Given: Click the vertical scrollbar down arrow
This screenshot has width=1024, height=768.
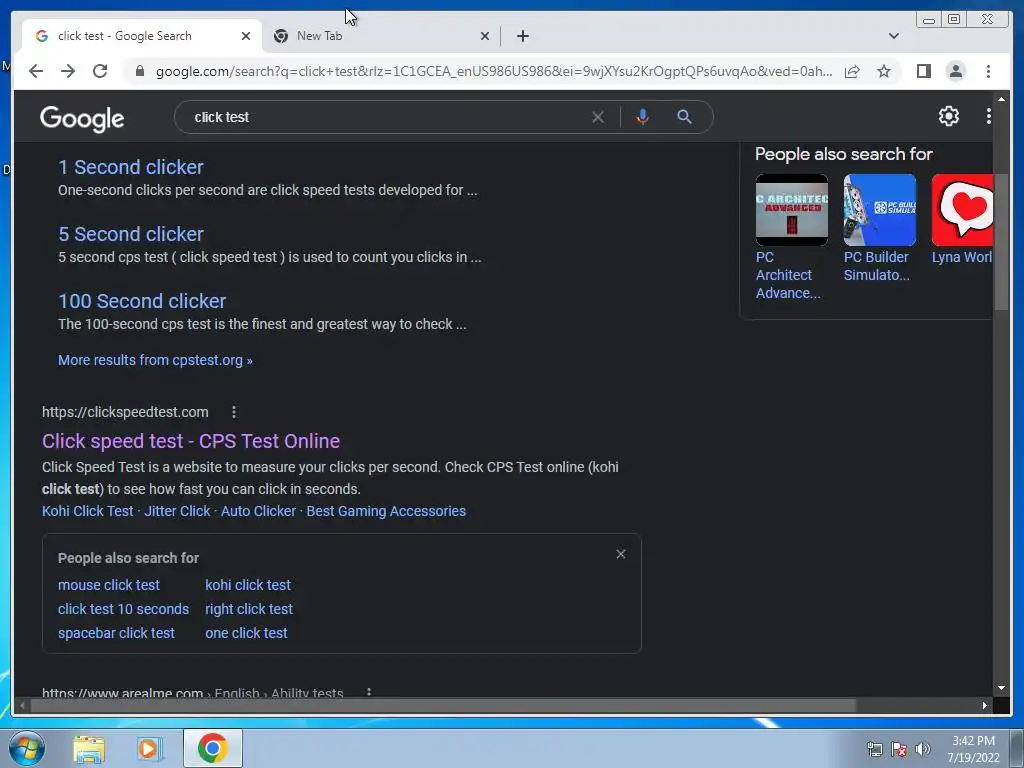Looking at the screenshot, I should coord(1001,688).
